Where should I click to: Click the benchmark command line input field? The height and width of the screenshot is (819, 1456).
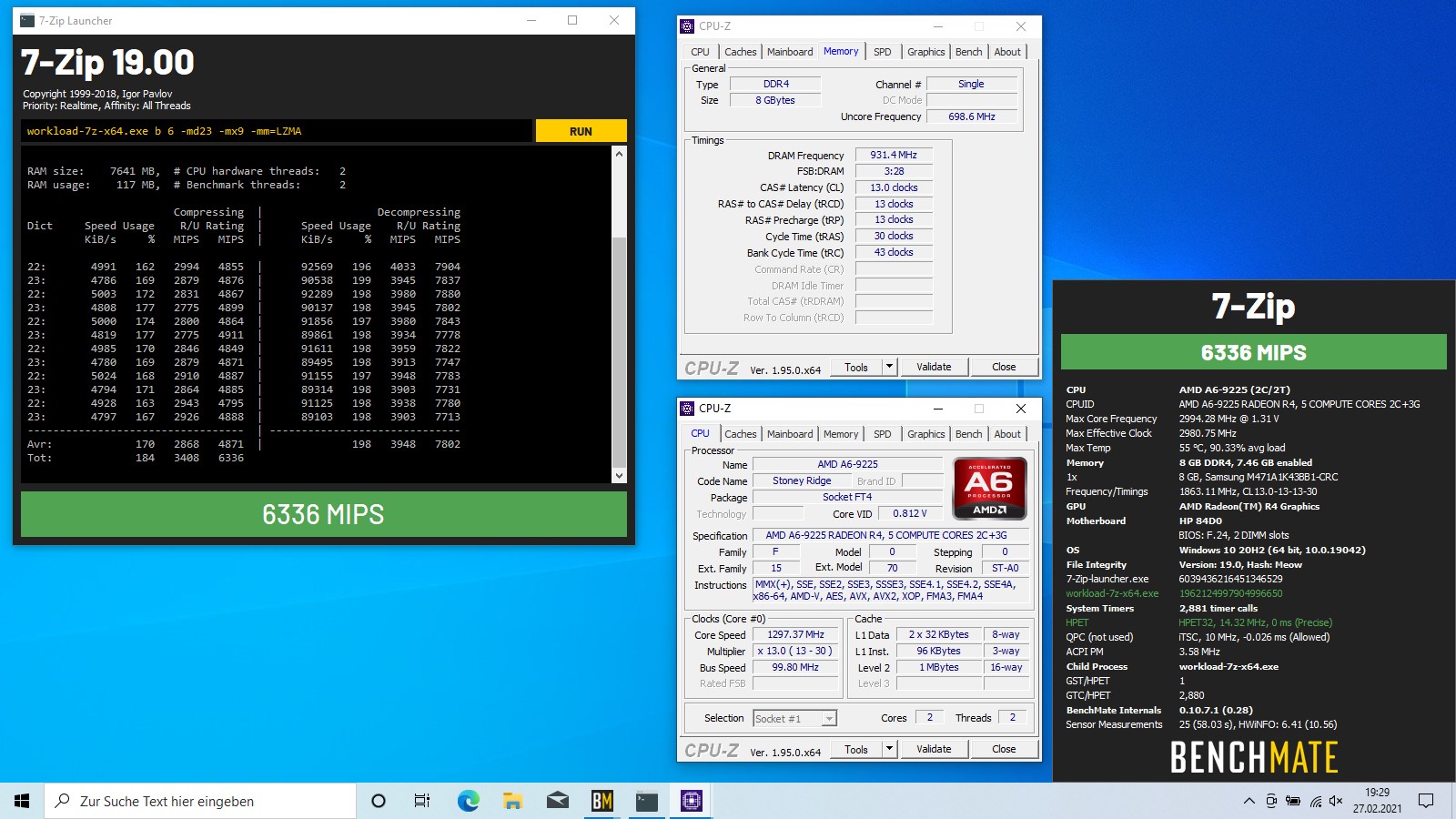(277, 131)
